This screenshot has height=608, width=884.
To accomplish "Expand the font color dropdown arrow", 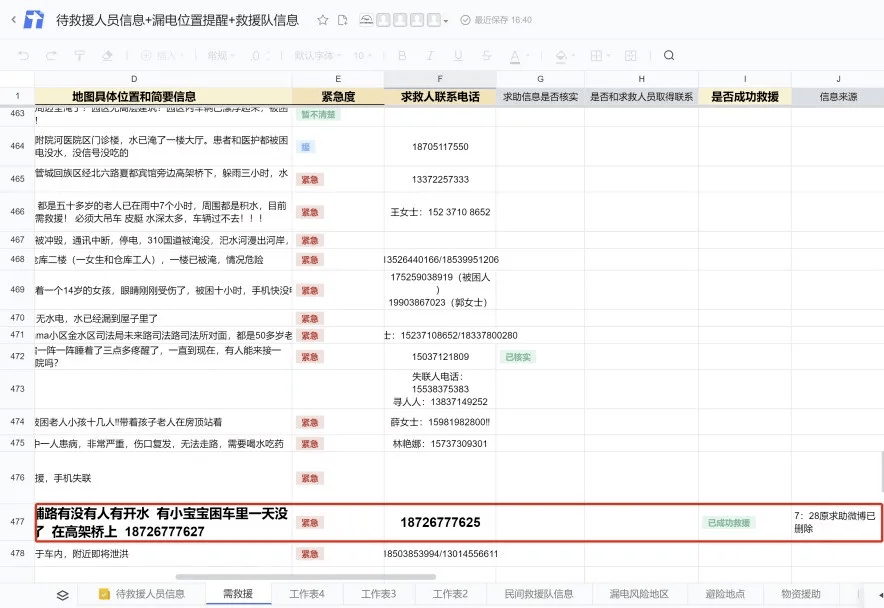I will 528,56.
